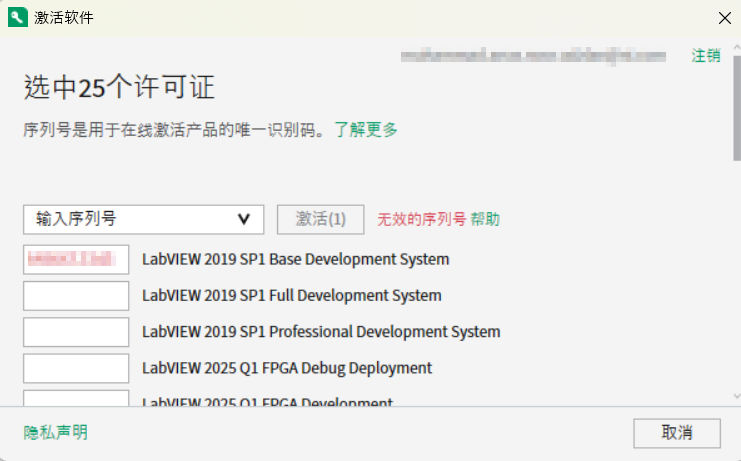
Task: Click serial field for FPGA Debug Deployment
Action: pyautogui.click(x=76, y=368)
